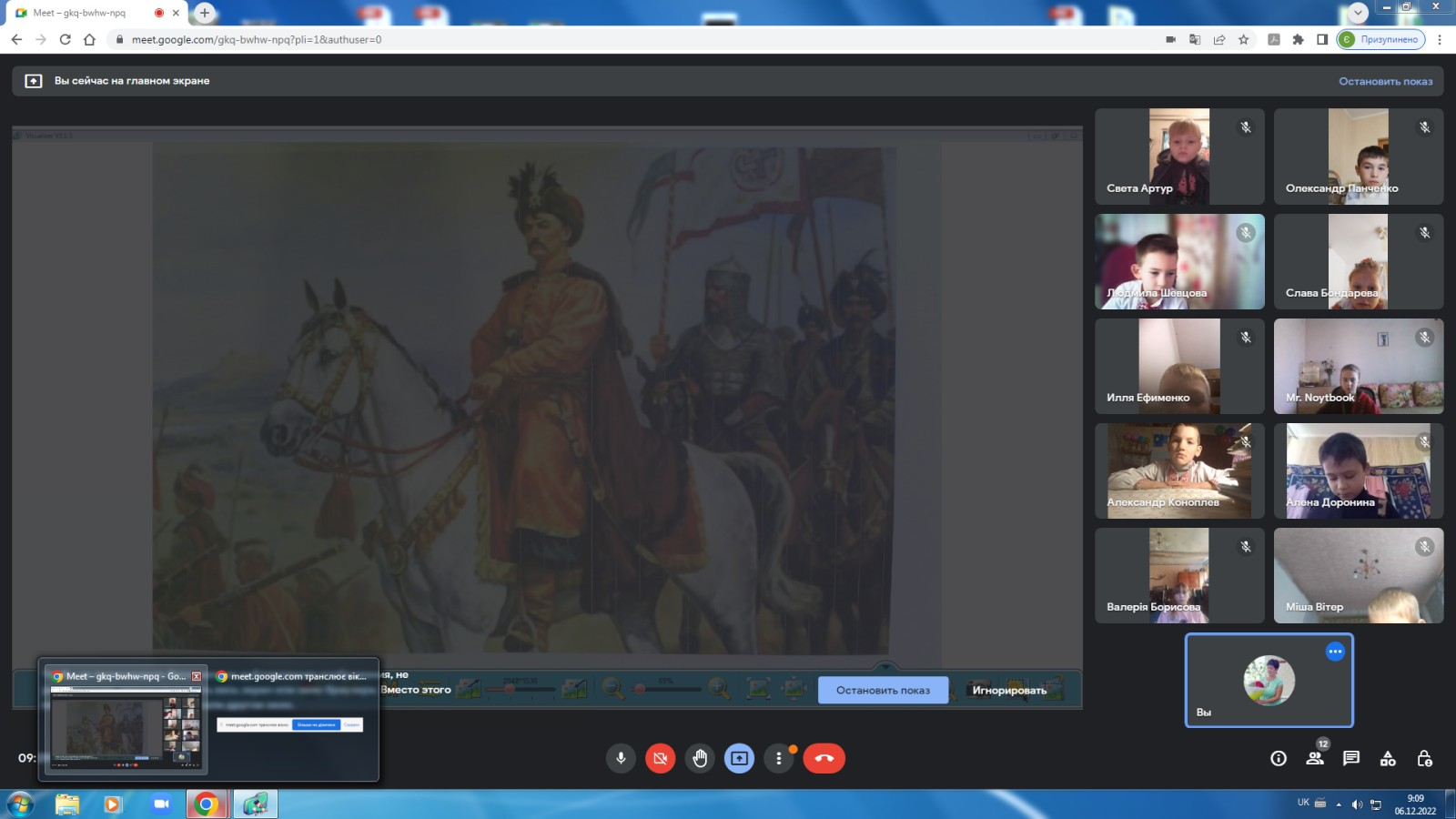
Task: Open Chrome three-dot menu
Action: point(1440,39)
